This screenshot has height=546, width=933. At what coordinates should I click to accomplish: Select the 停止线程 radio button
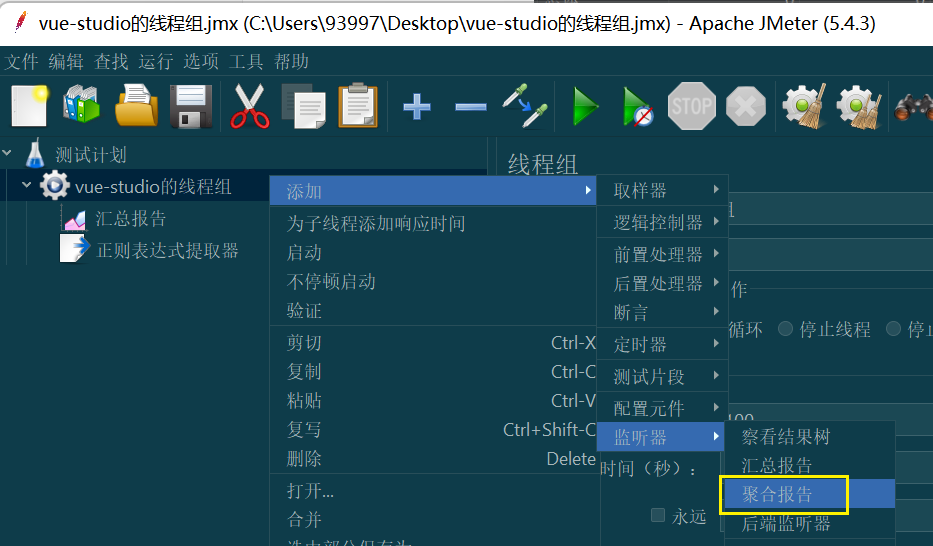pyautogui.click(x=785, y=328)
